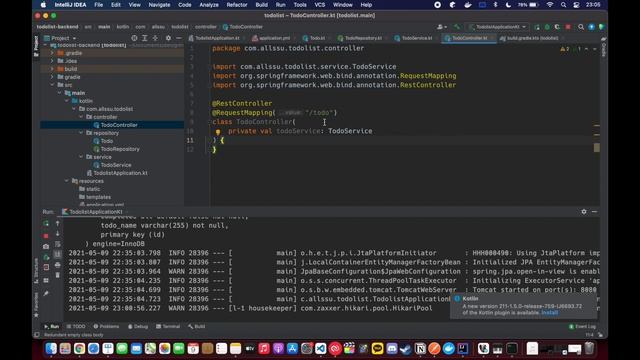Click the Build hammer icon in toolbar
The width and height of the screenshot is (640, 360).
(x=457, y=27)
